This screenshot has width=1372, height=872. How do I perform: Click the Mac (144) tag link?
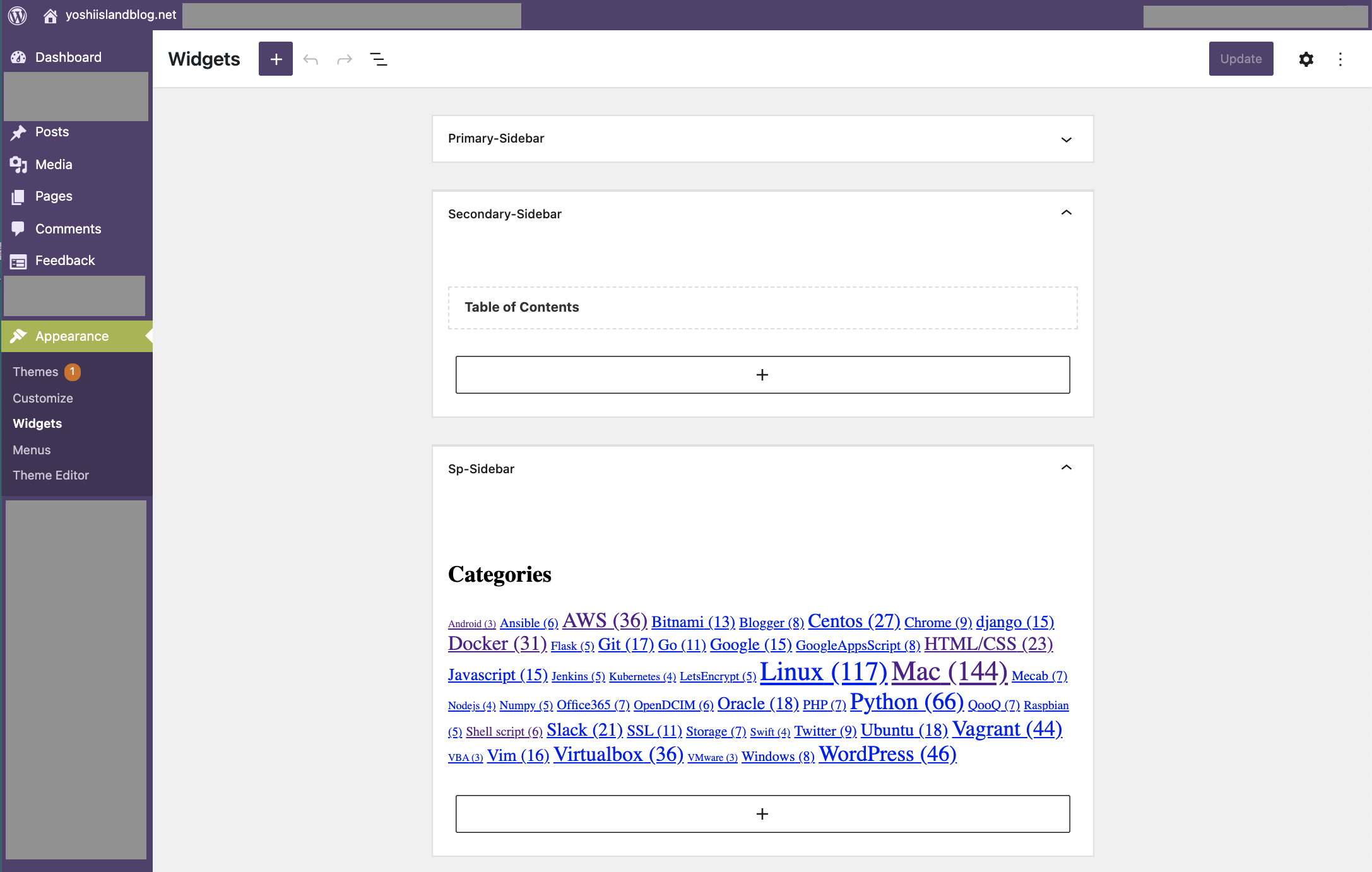(x=949, y=671)
